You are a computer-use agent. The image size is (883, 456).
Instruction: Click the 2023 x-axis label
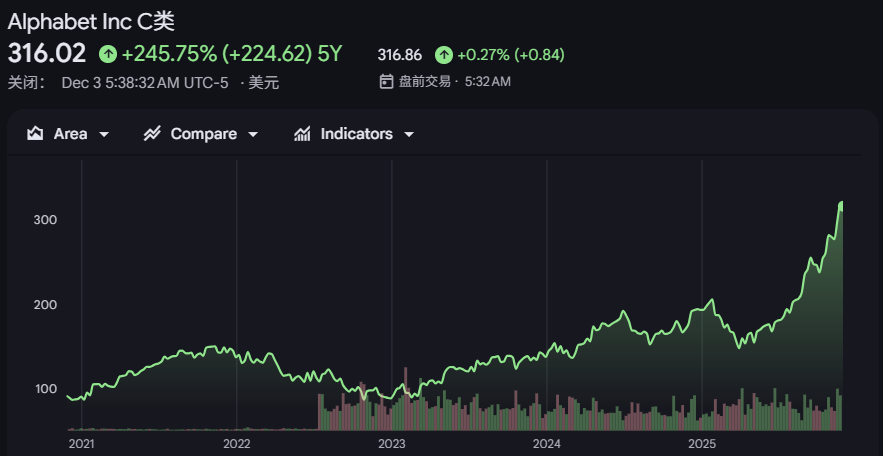coord(391,444)
